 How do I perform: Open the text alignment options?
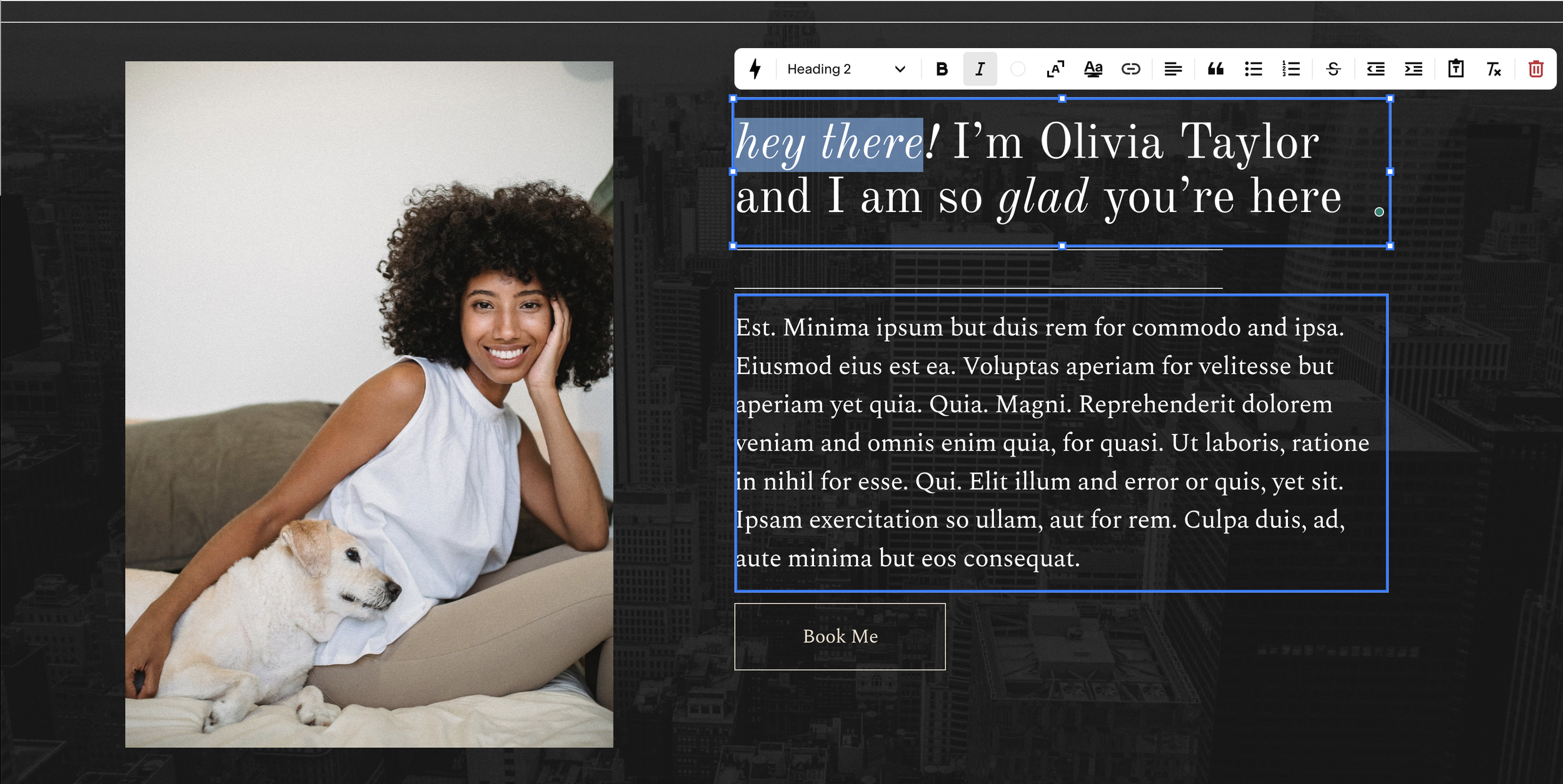[1173, 69]
